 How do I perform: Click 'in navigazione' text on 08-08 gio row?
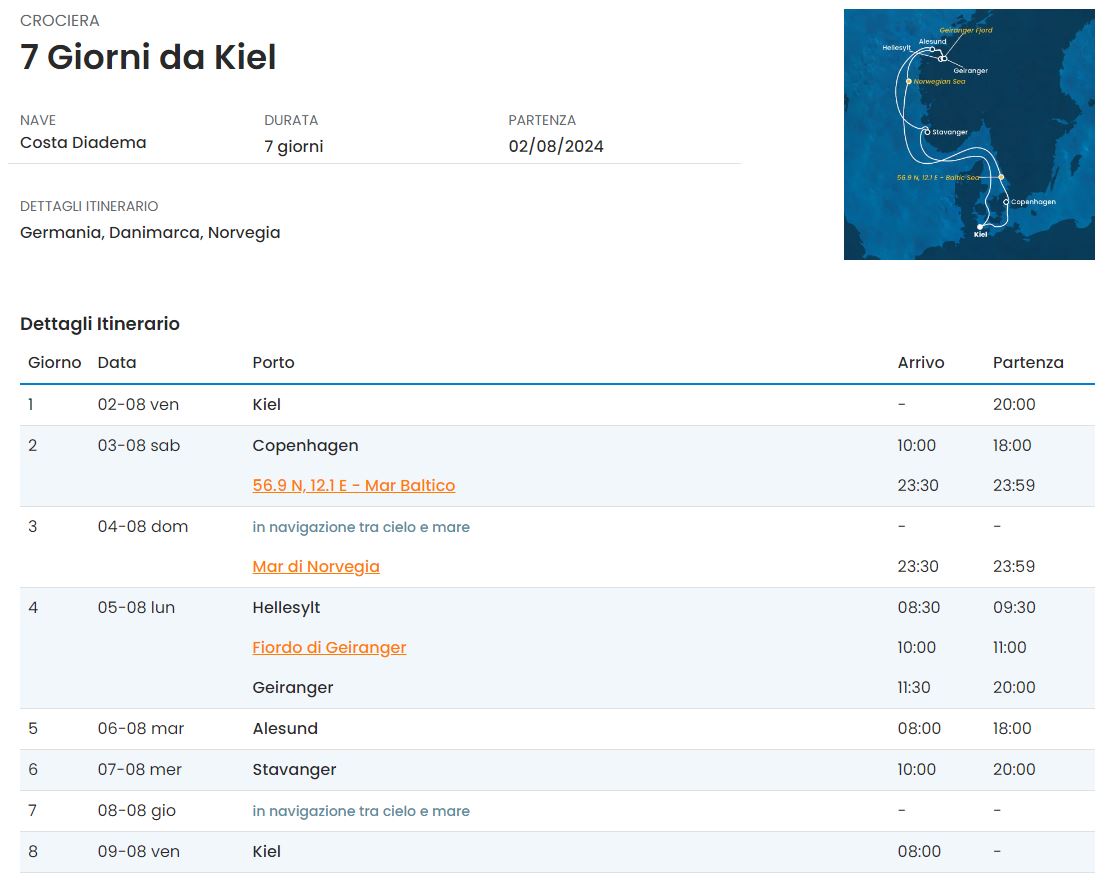[x=361, y=811]
